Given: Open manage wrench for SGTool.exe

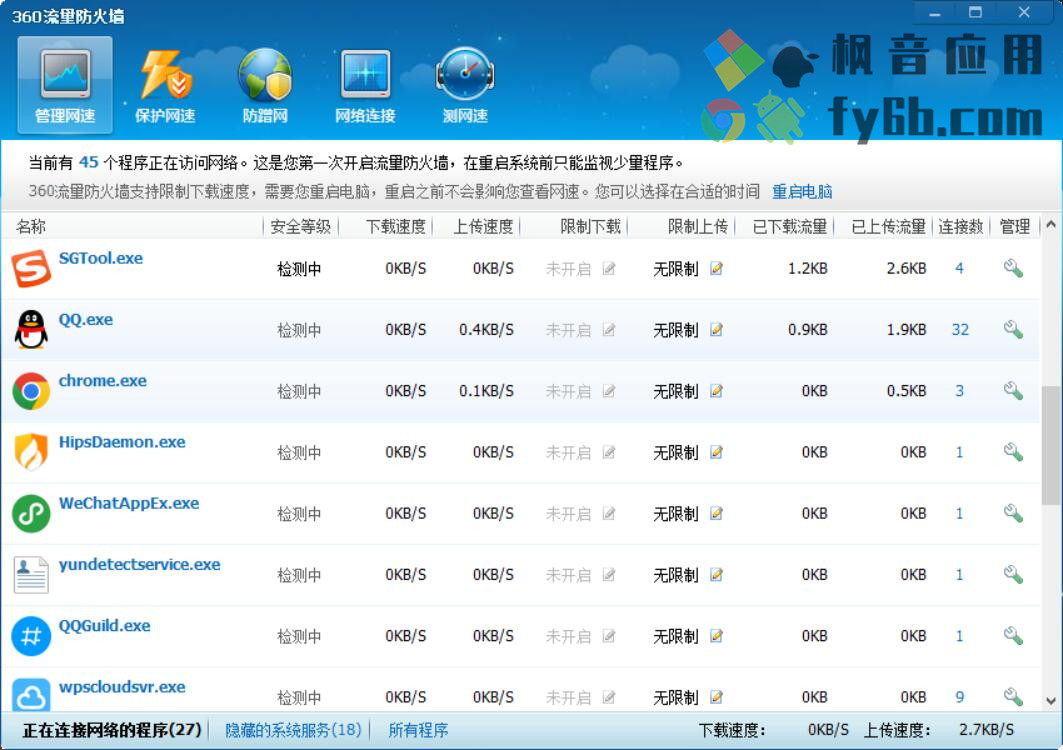Looking at the screenshot, I should (x=1014, y=269).
